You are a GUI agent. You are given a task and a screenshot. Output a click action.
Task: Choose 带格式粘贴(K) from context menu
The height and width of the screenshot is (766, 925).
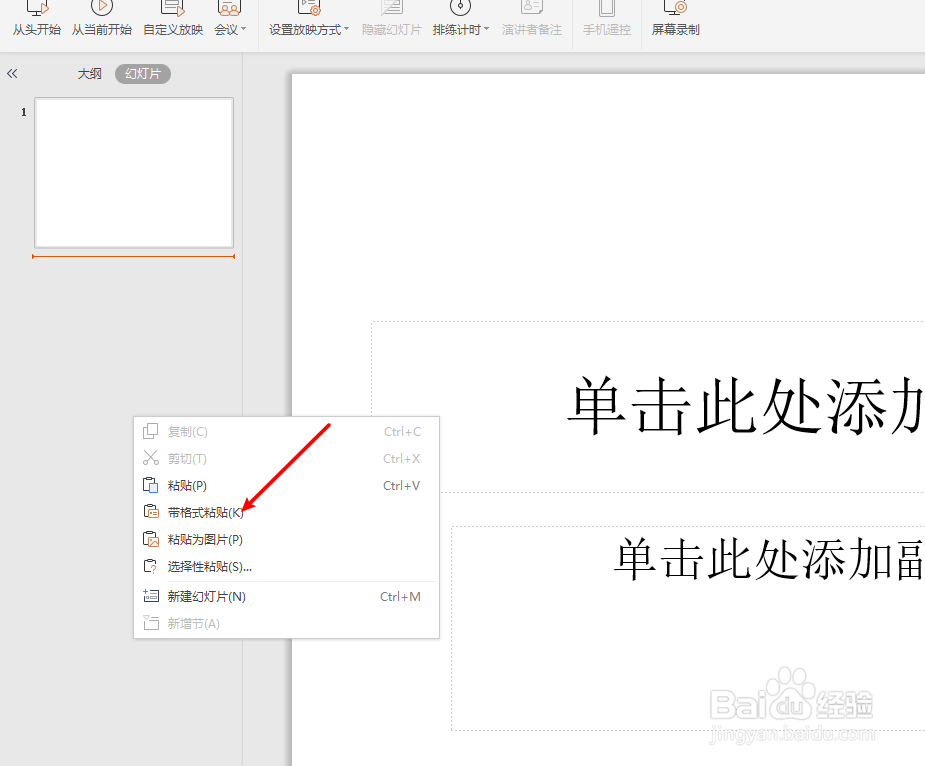[x=286, y=512]
